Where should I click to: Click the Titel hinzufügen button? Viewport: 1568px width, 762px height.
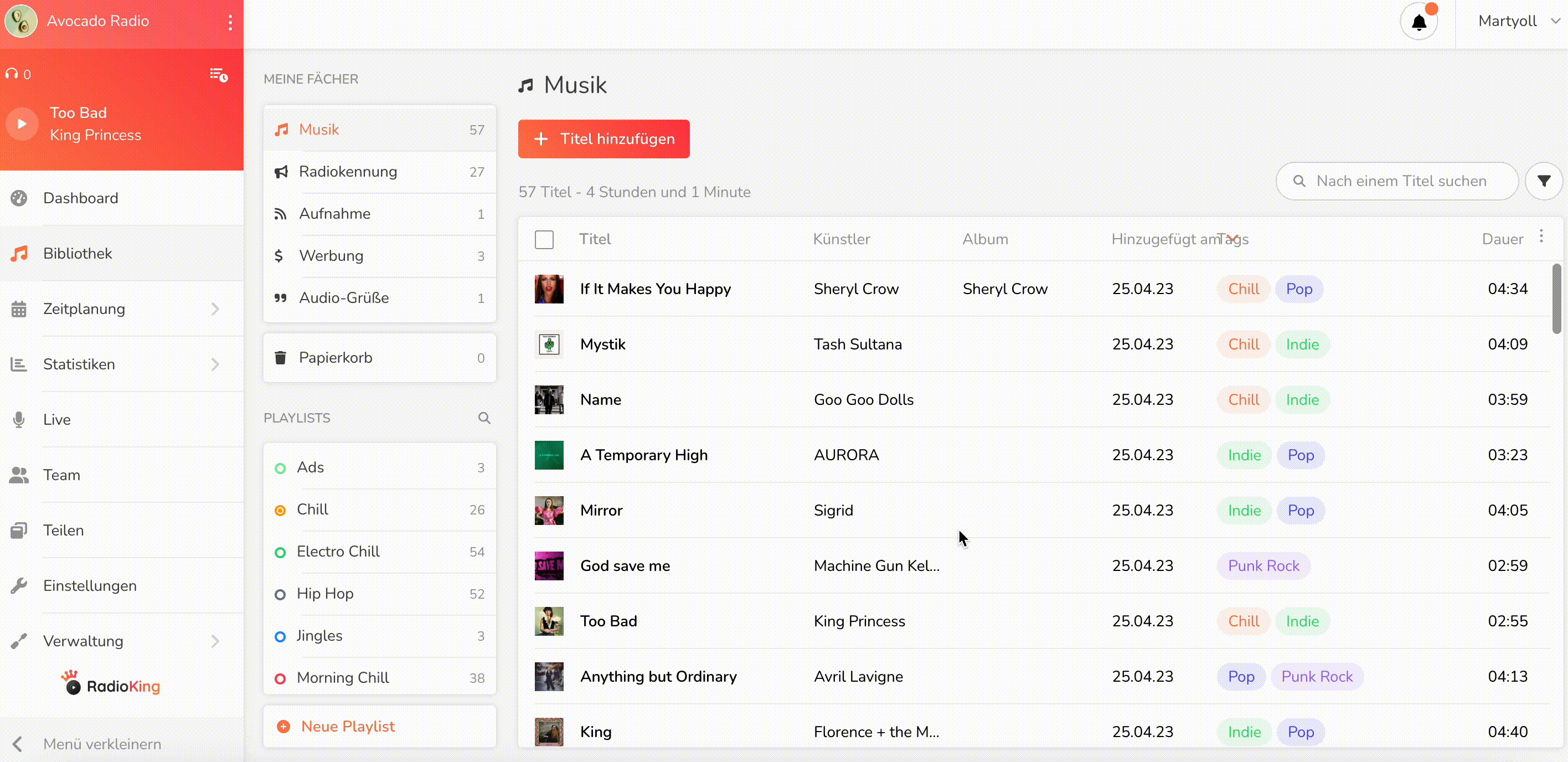click(603, 139)
